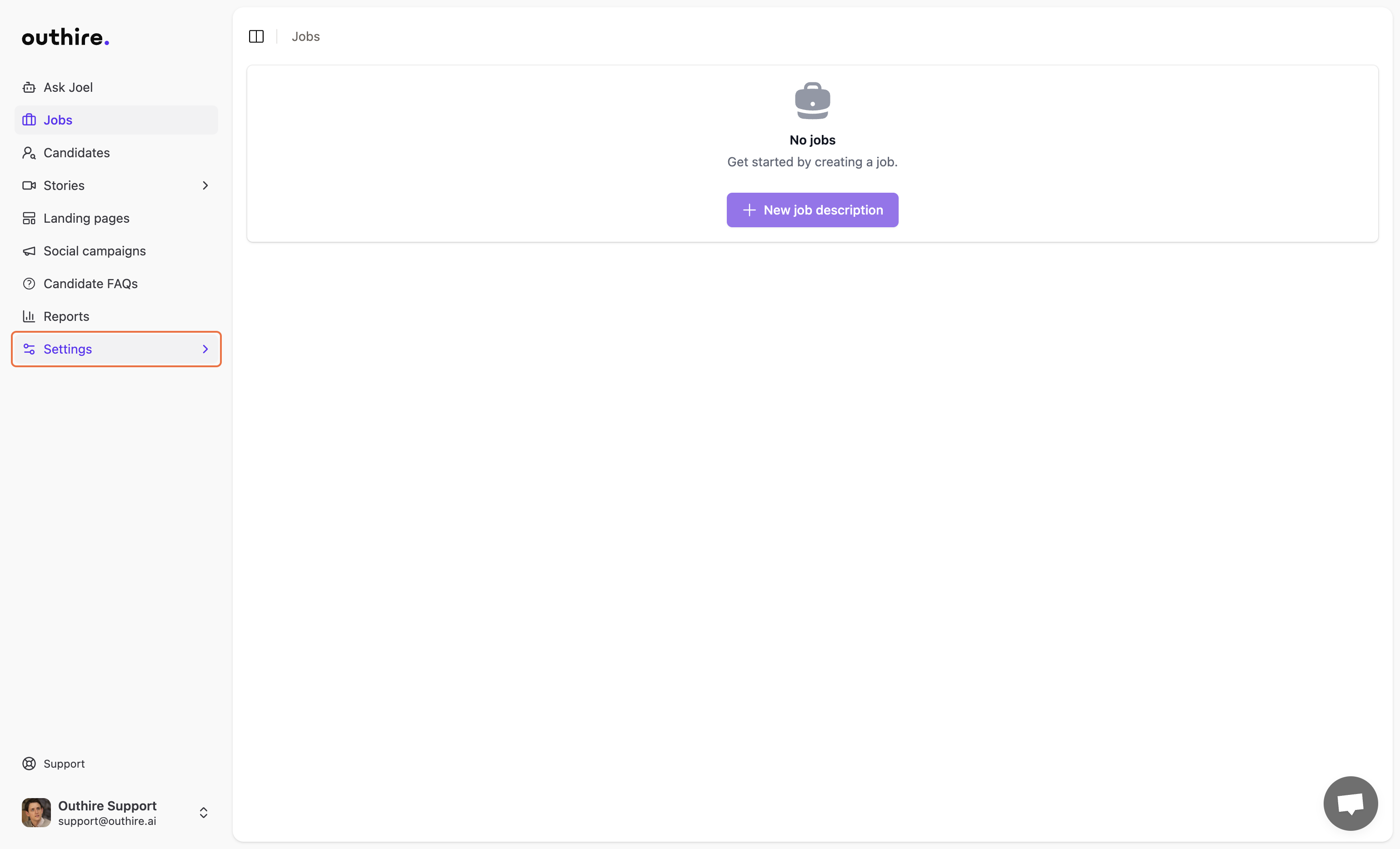The image size is (1400, 849).
Task: Select the Settings sliders icon
Action: tap(29, 349)
